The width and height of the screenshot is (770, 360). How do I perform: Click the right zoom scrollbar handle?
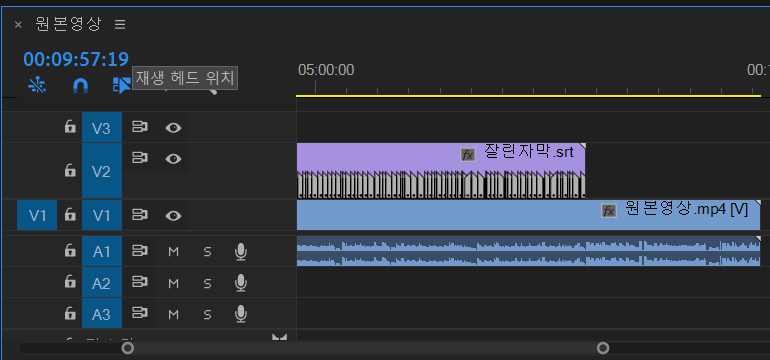(603, 348)
